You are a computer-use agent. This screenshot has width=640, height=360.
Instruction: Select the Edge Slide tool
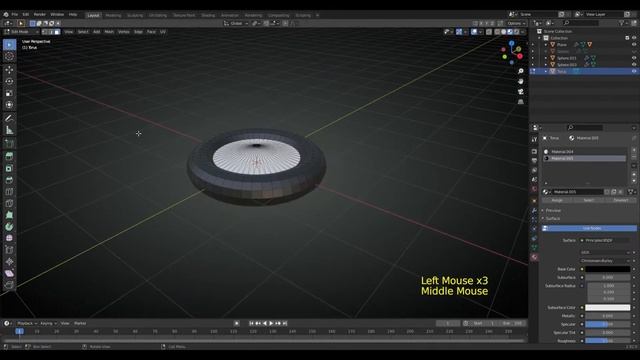click(9, 250)
